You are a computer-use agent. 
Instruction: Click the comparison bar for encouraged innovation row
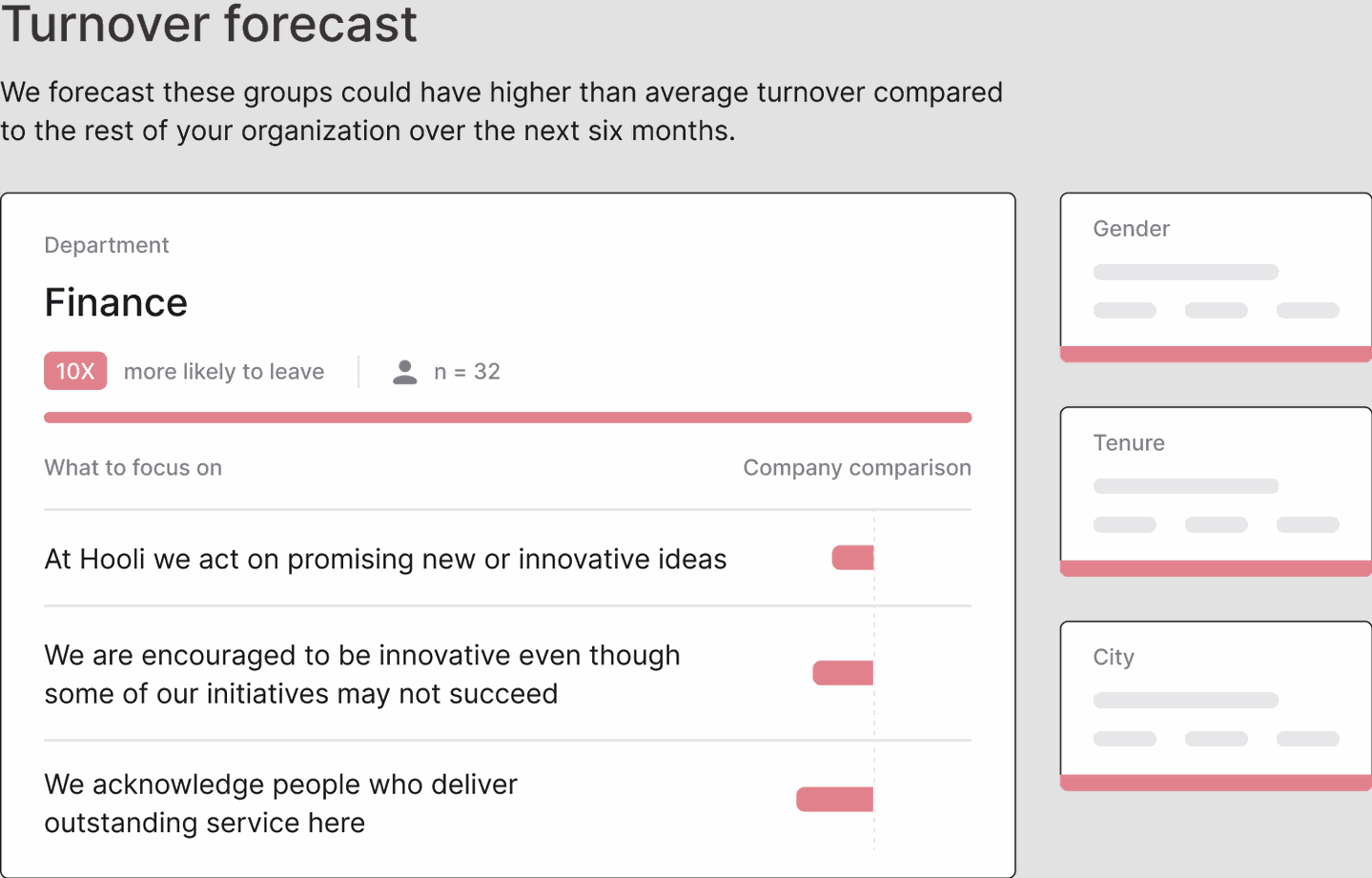tap(843, 673)
